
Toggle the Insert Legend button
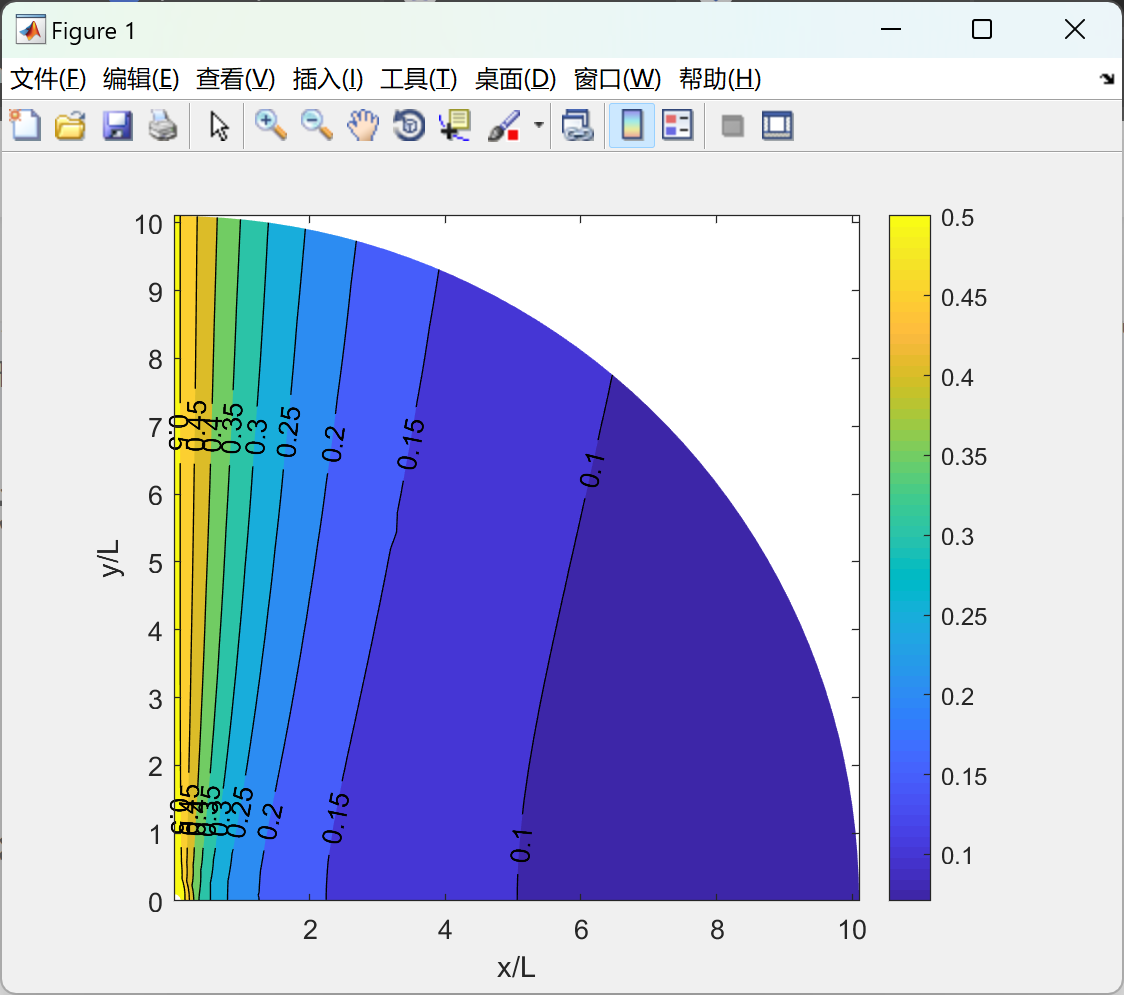[677, 125]
